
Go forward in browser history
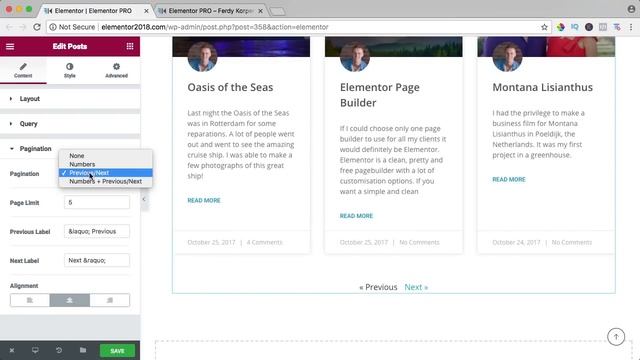pyautogui.click(x=23, y=27)
